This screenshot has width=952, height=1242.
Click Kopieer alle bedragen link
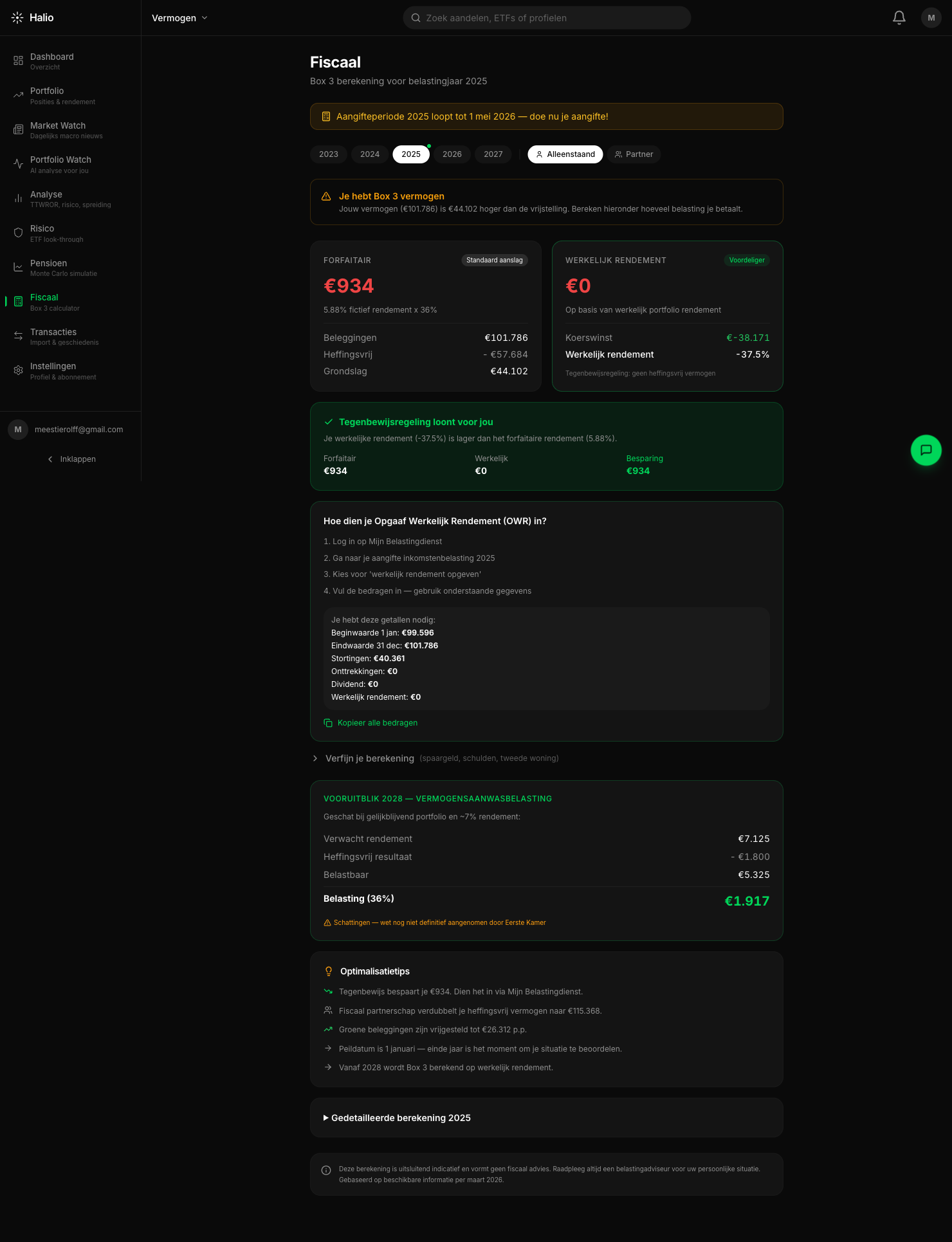click(378, 723)
